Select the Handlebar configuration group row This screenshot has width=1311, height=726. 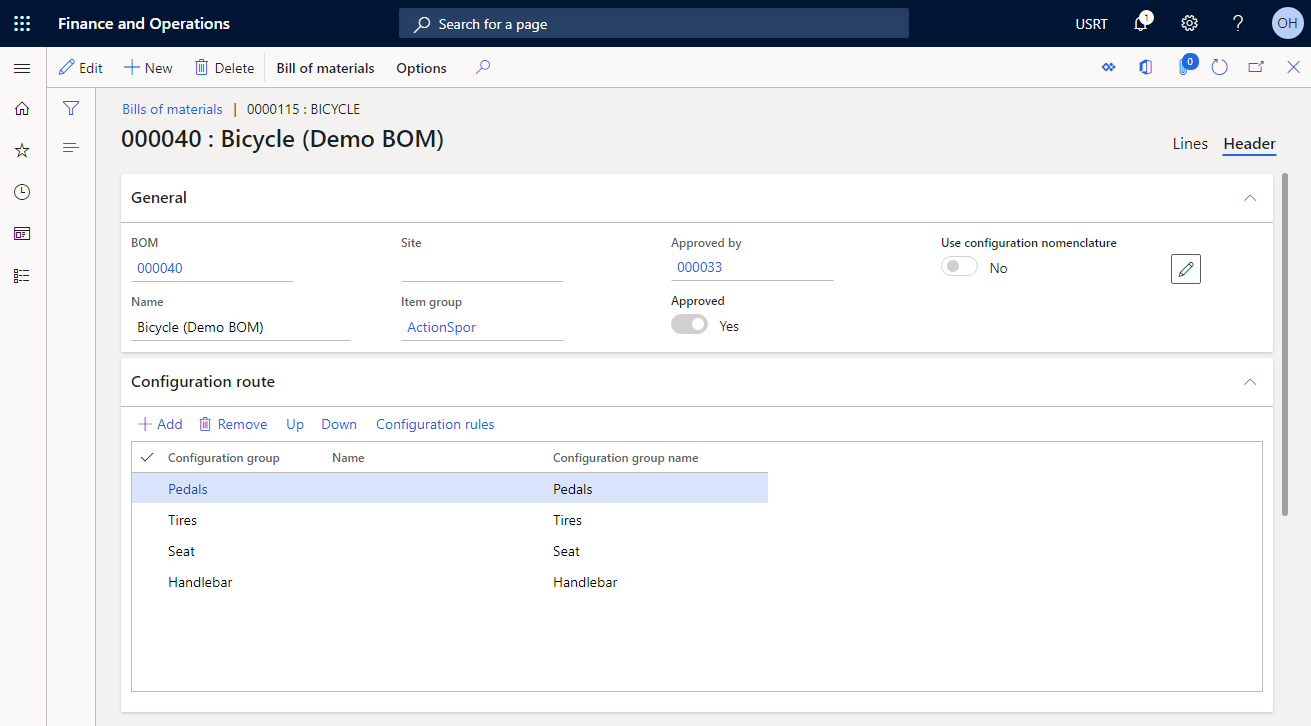(450, 582)
